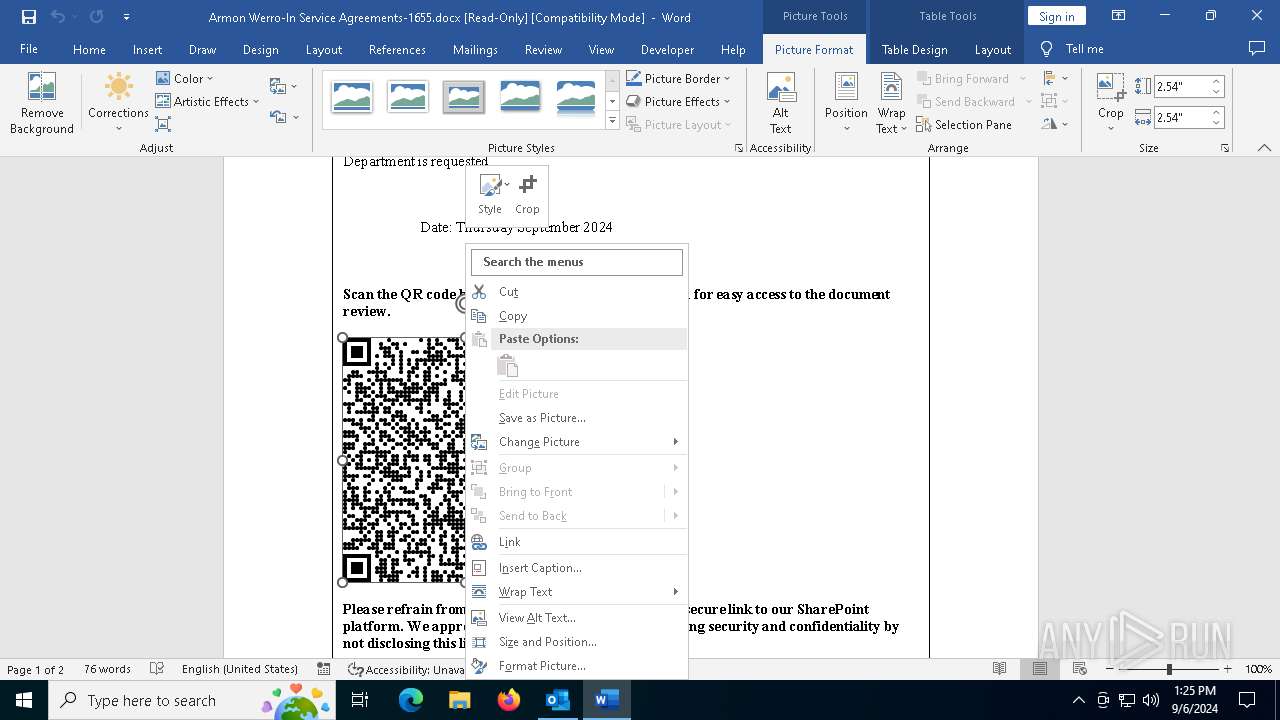
Task: Open the Size dialog launcher
Action: [x=1225, y=148]
